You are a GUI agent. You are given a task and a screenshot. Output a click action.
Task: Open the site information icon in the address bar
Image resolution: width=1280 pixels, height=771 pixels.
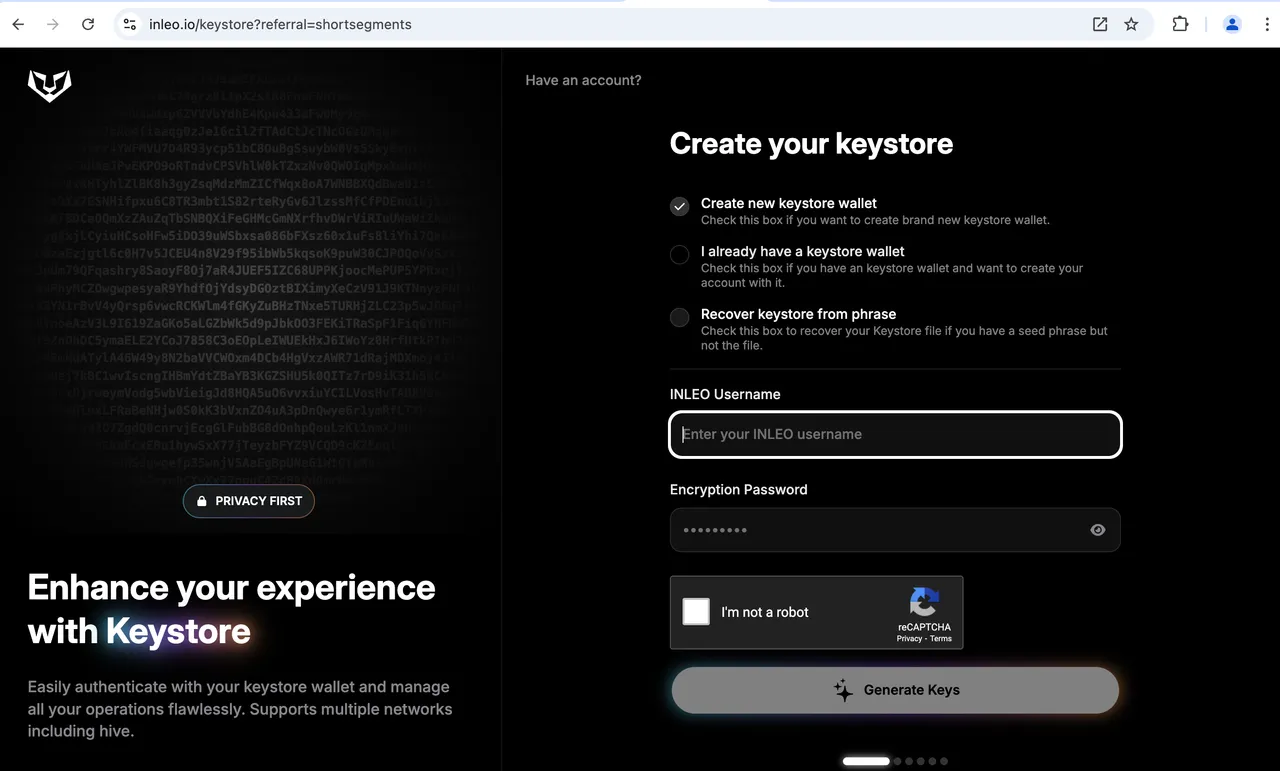click(x=129, y=24)
